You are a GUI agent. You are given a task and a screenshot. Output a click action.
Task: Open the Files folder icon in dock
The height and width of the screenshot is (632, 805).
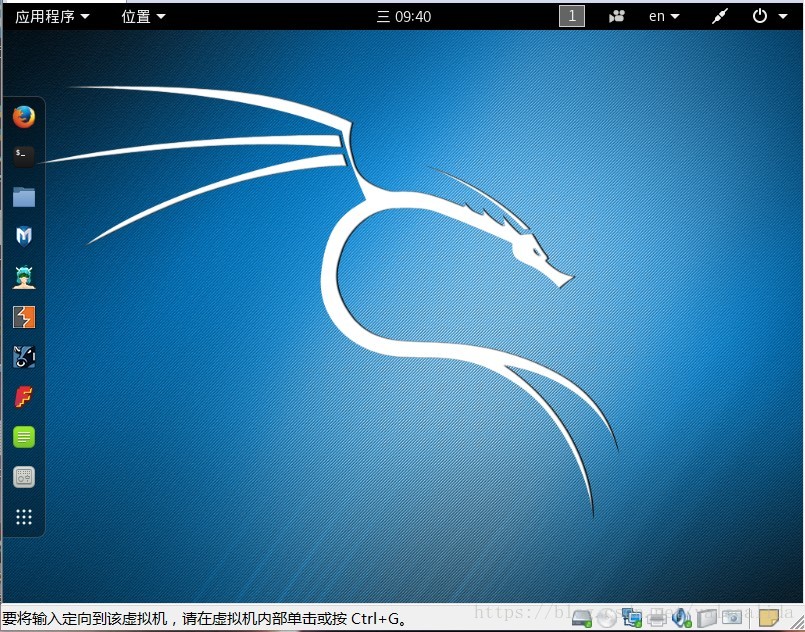coord(24,197)
